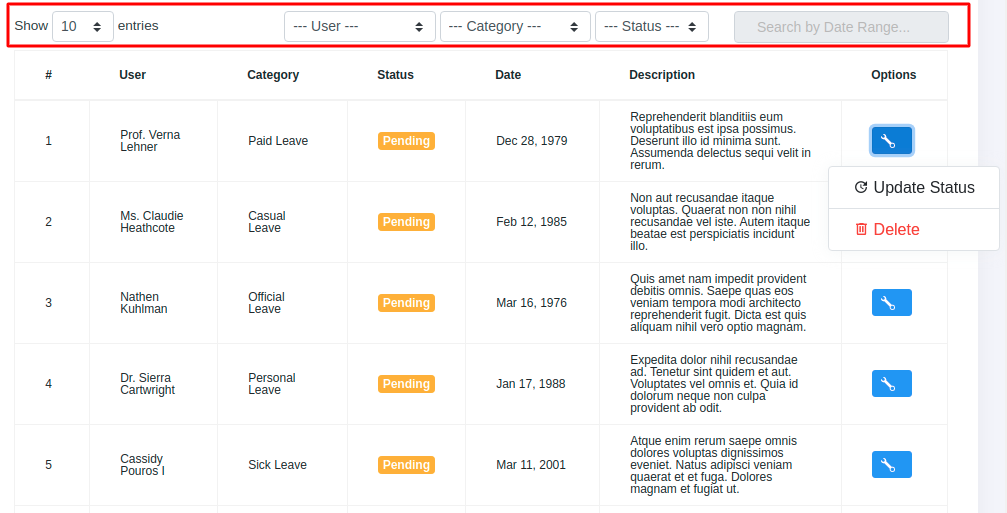Screen dimensions: 1007x513
Task: Click the description starting 'Atque enim rerum saepe'
Action: pyautogui.click(x=714, y=464)
